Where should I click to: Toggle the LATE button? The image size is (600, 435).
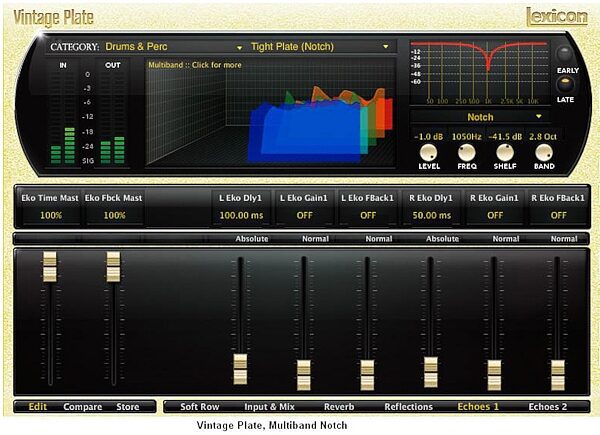pos(565,84)
